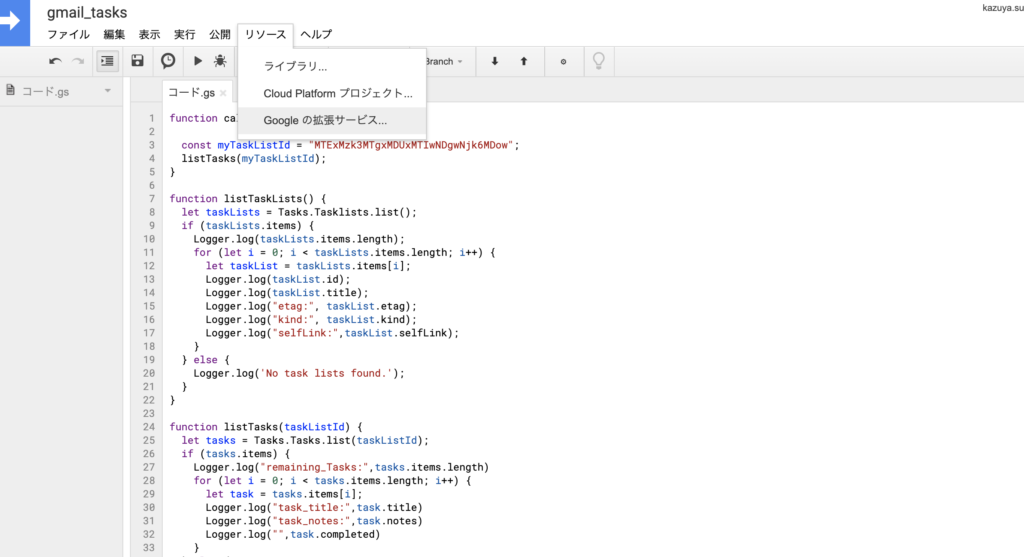The height and width of the screenshot is (557, 1024).
Task: Click the light bulb icon
Action: point(598,61)
